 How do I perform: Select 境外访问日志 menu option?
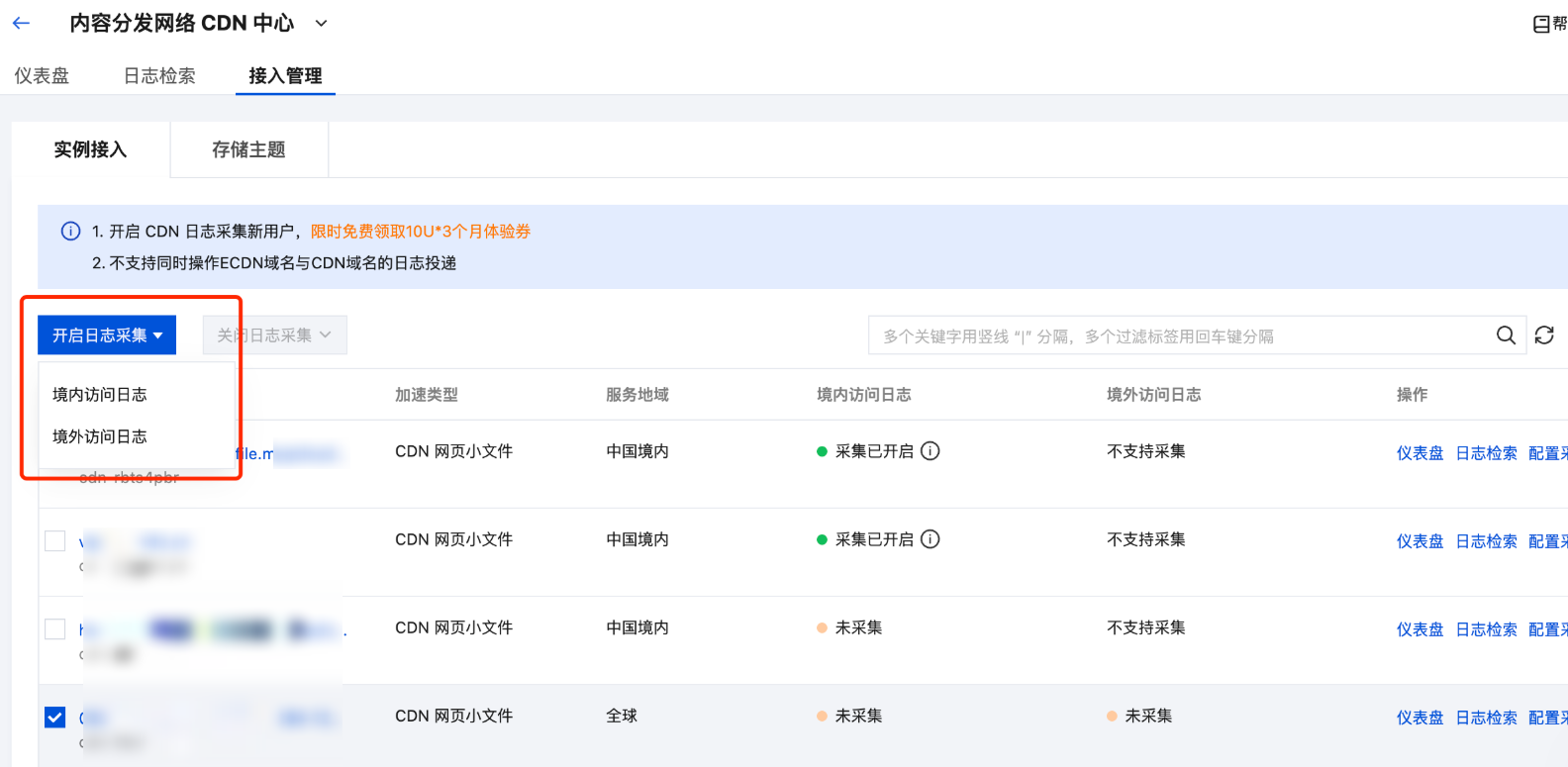100,436
